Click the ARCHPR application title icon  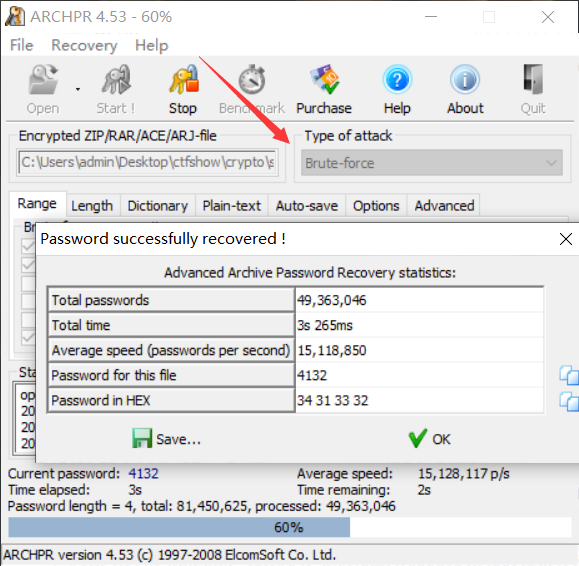pyautogui.click(x=15, y=17)
